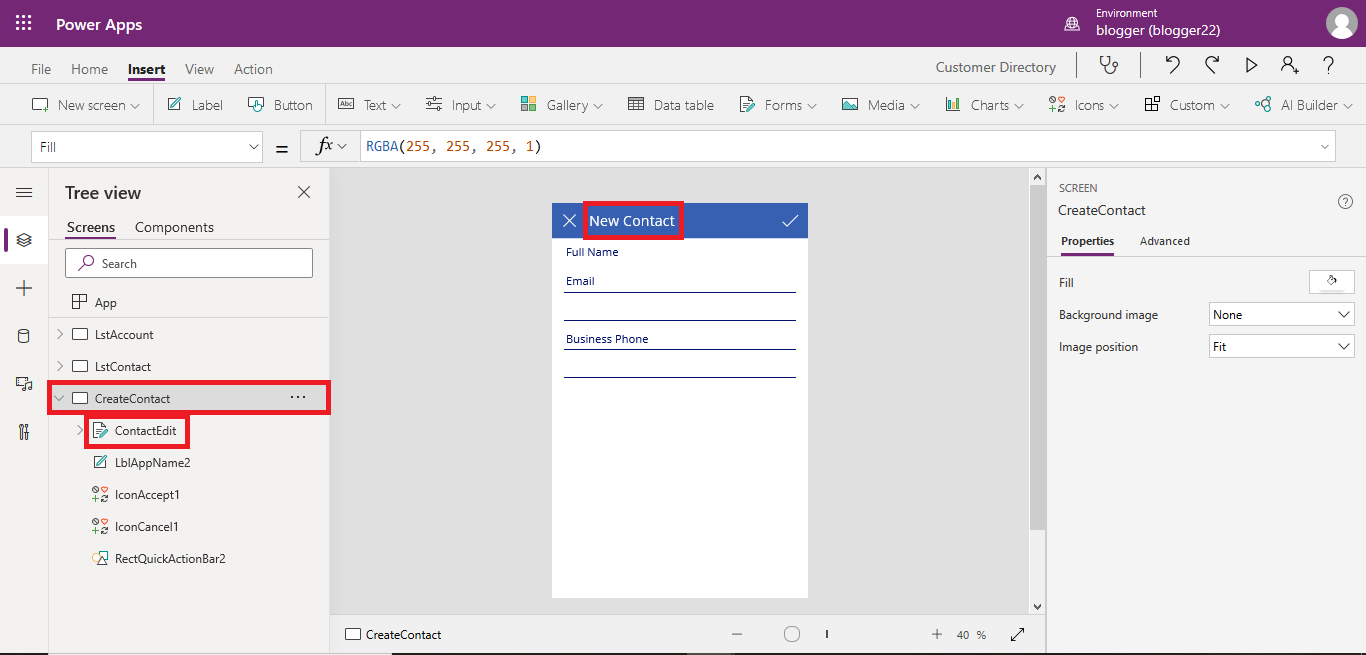Insert a Button control
This screenshot has width=1366, height=655.
click(x=280, y=105)
